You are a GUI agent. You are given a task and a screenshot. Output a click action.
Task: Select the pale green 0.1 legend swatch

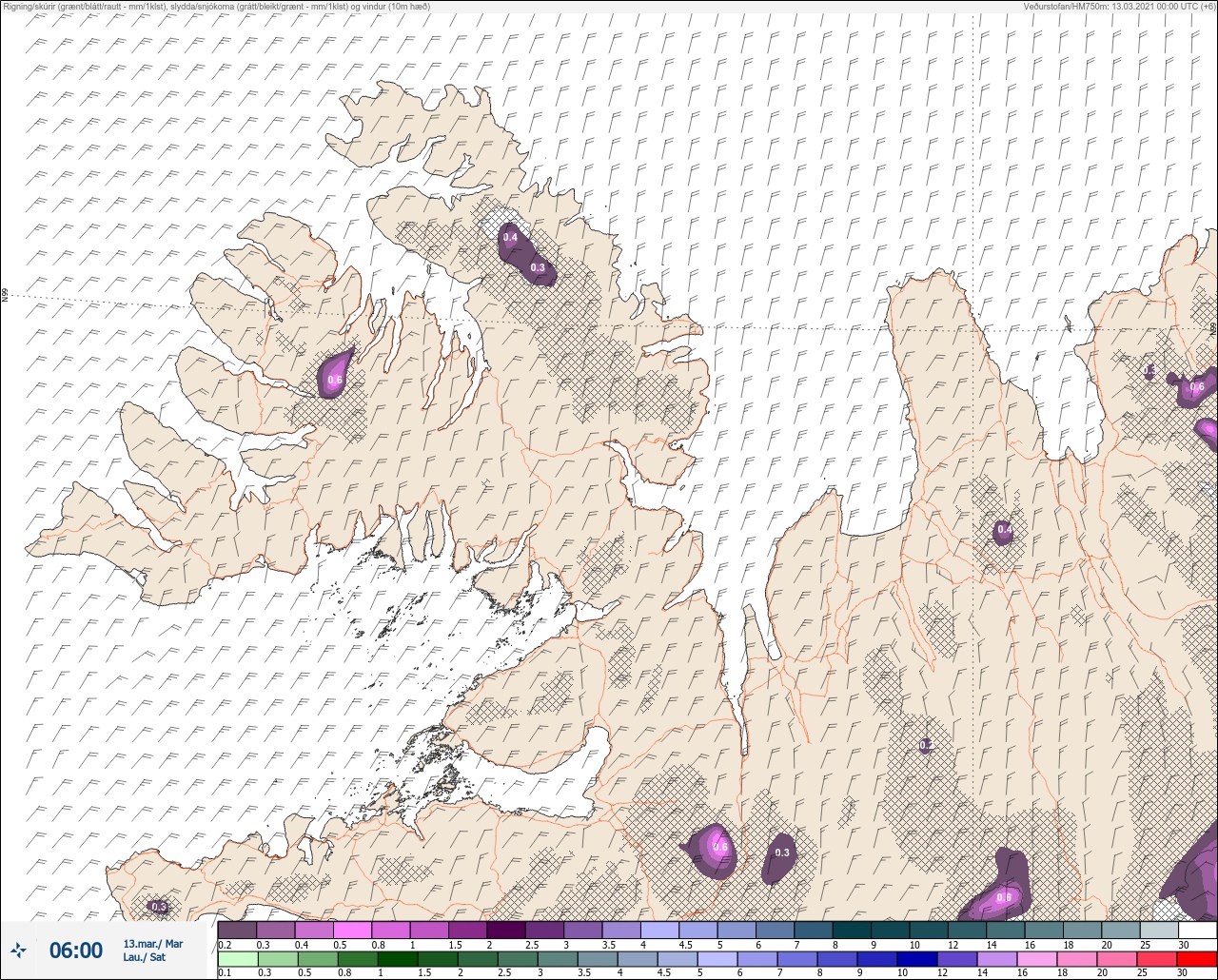[237, 958]
